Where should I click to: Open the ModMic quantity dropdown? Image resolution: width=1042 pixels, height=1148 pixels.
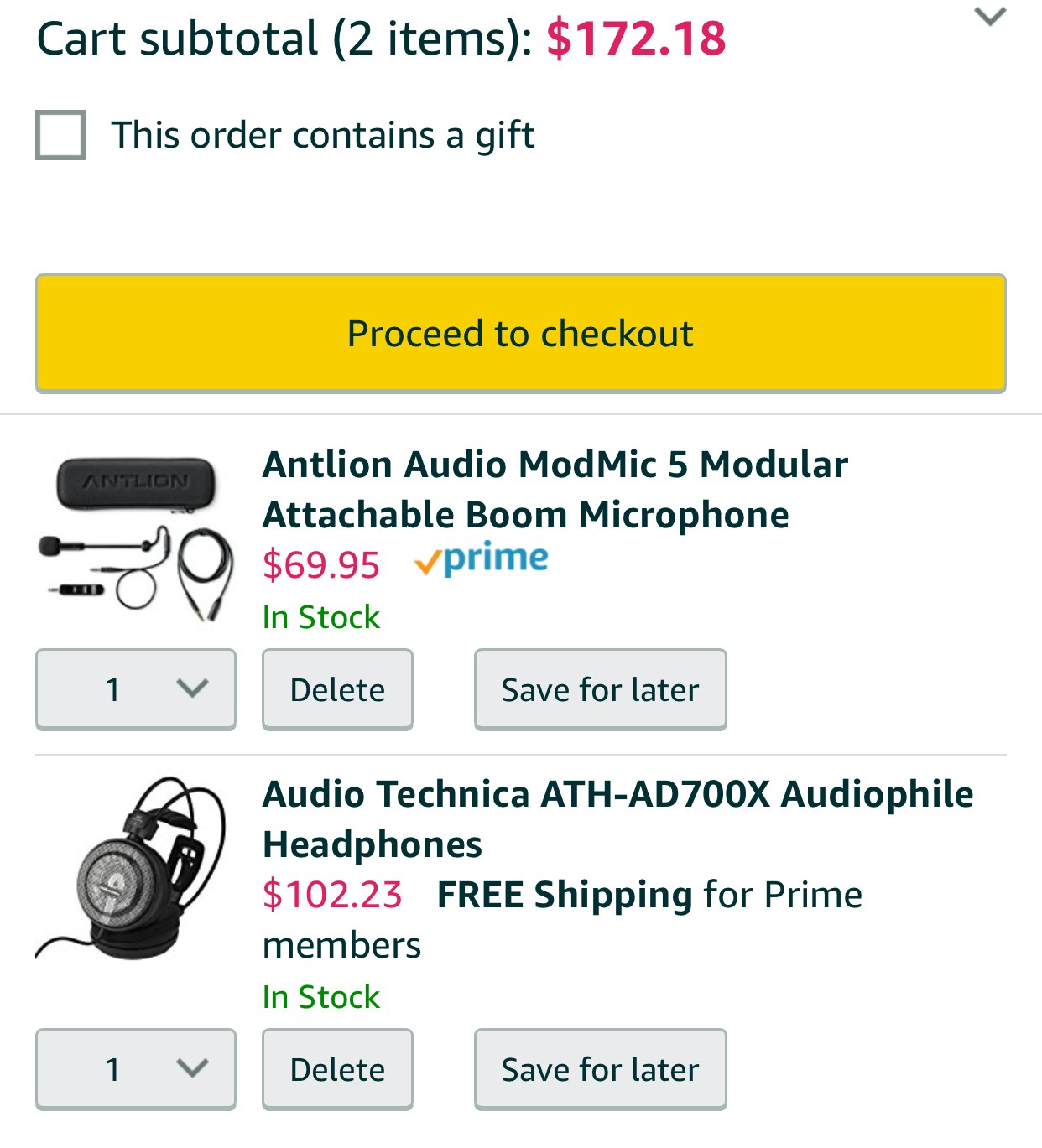point(136,689)
